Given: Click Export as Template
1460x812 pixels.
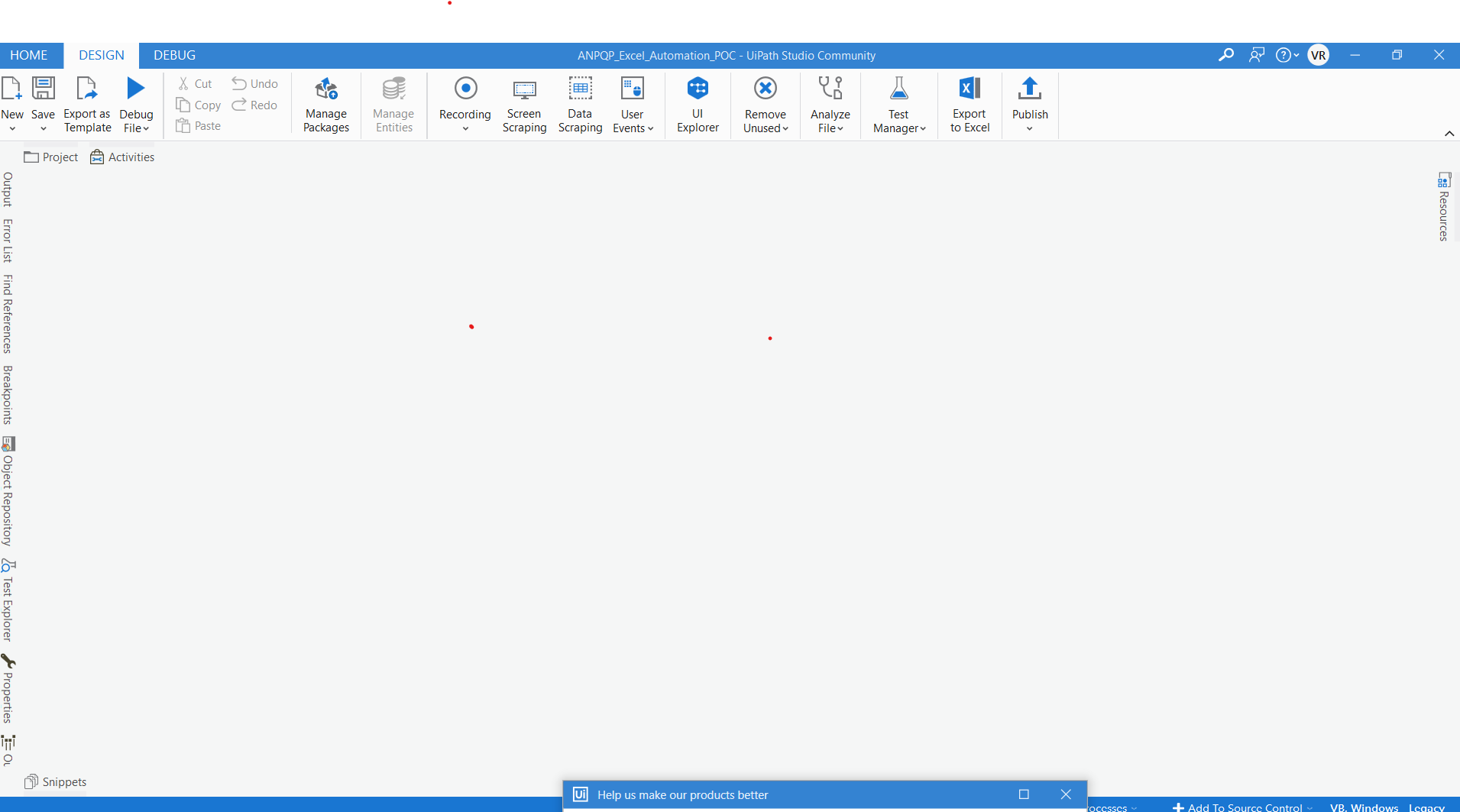Looking at the screenshot, I should (x=87, y=105).
